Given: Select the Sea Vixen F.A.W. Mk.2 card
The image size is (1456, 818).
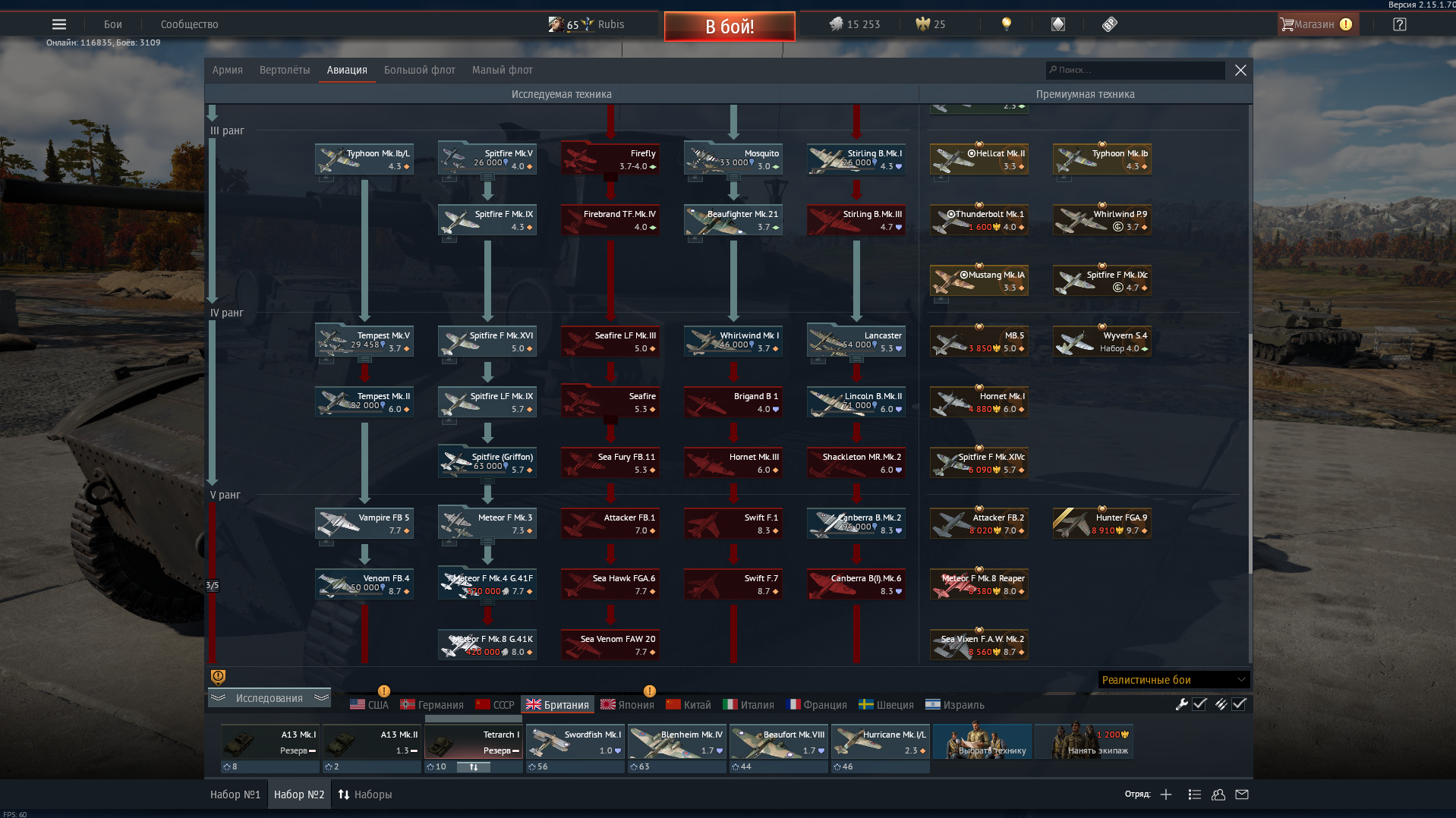Looking at the screenshot, I should point(979,644).
